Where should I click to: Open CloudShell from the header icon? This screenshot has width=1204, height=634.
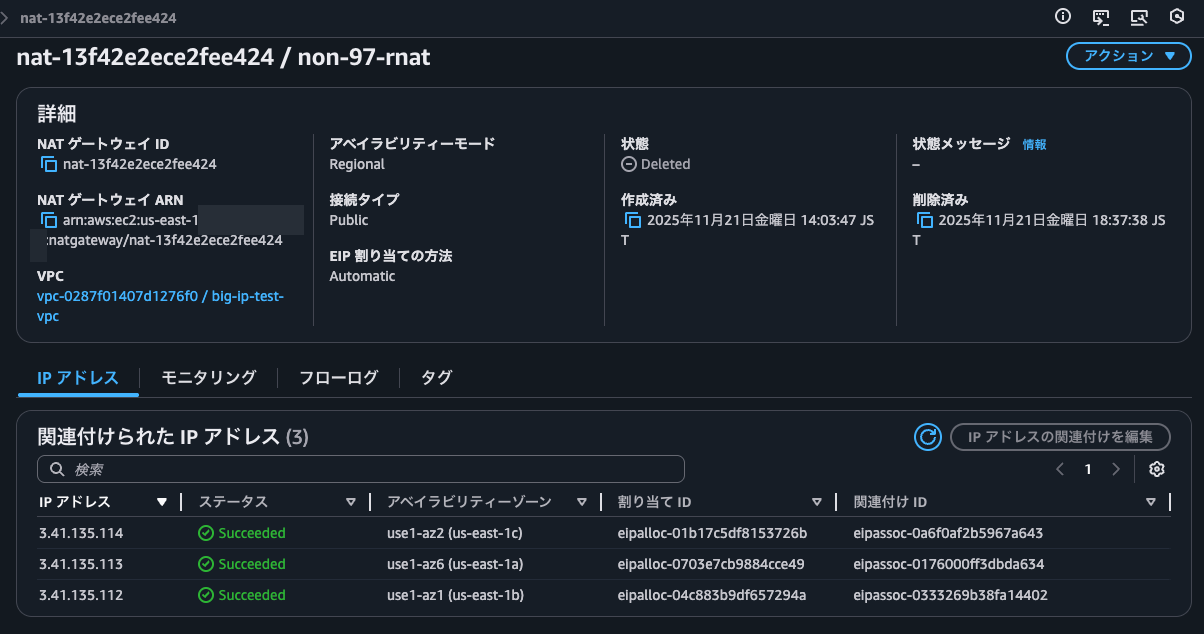tap(1101, 17)
